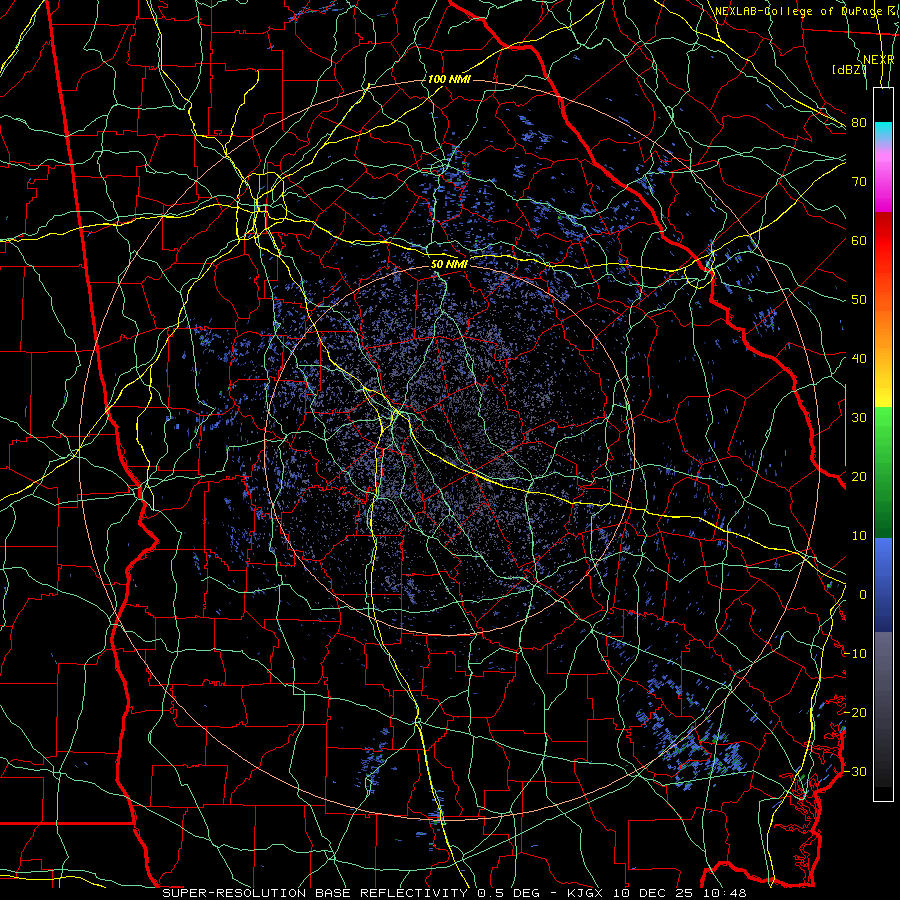
Task: Click the 10 value on the dBZ scale
Action: coord(859,536)
